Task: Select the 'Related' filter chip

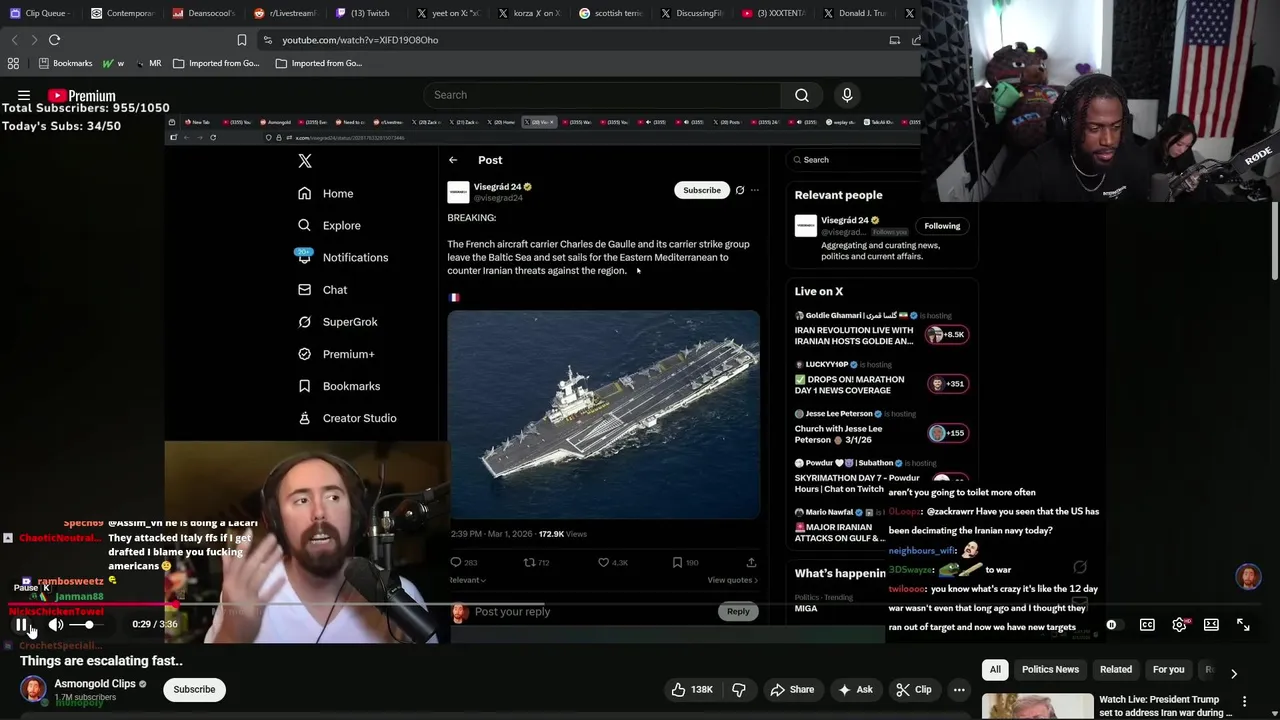Action: 1116,670
